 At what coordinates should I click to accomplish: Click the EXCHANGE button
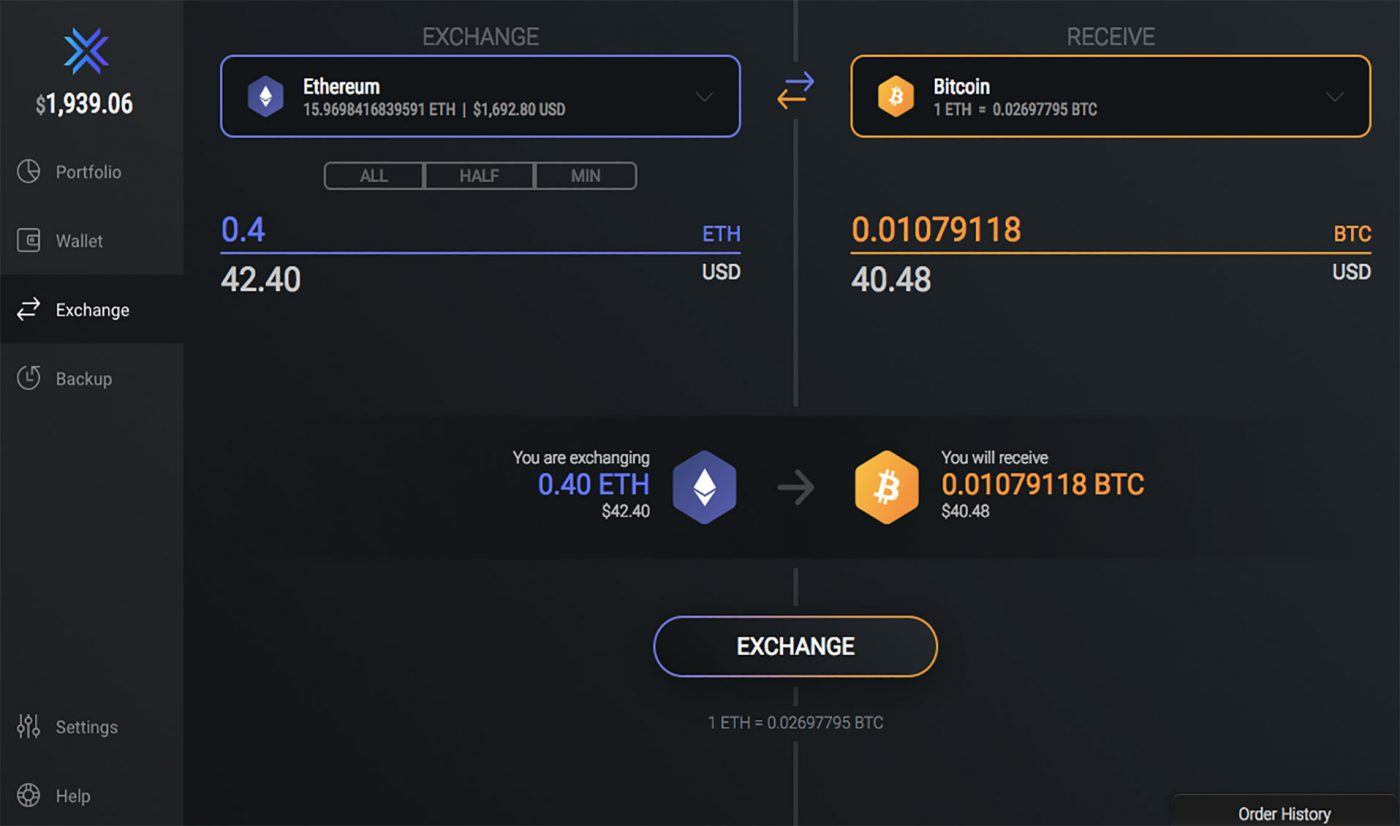[x=795, y=646]
